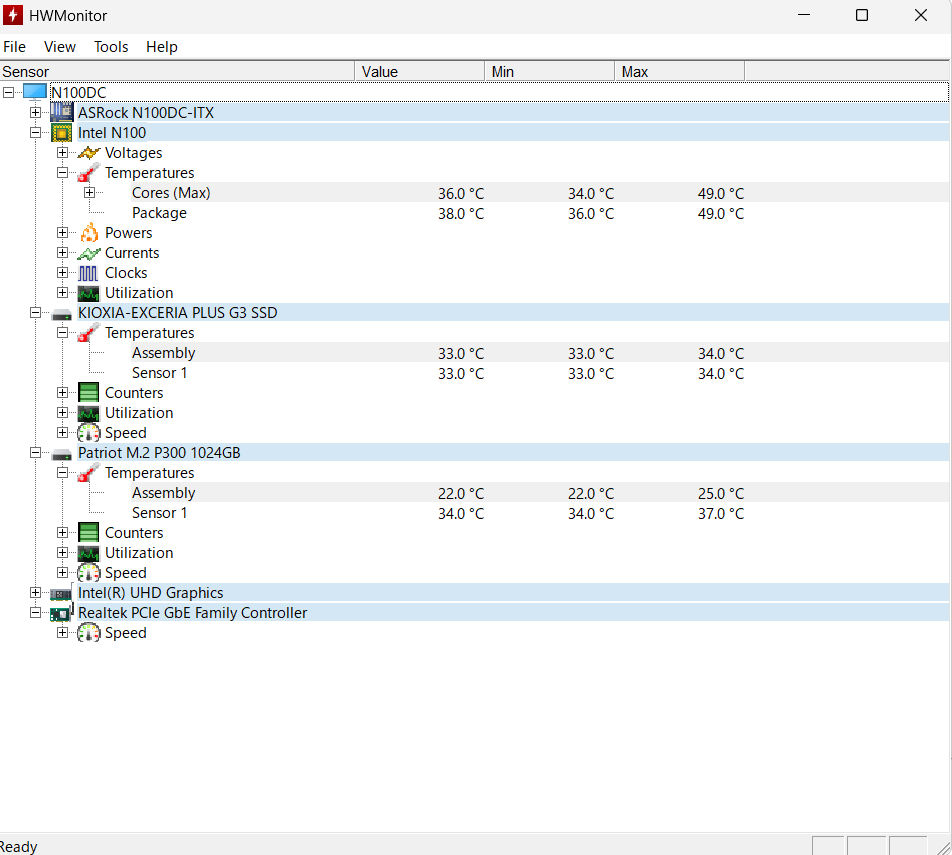Viewport: 952px width, 855px height.
Task: Expand the Intel(R) UHD Graphics node
Action: point(36,593)
